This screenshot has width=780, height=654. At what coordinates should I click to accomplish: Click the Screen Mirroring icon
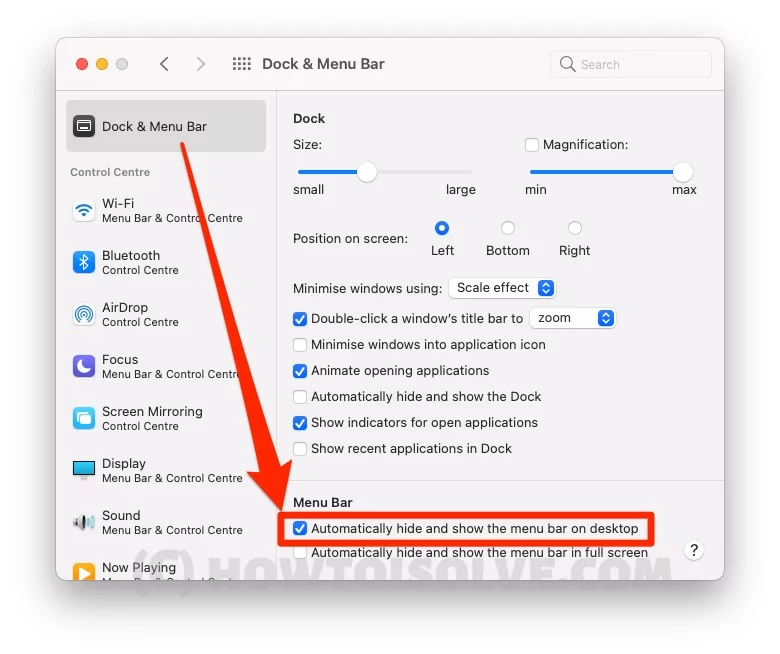(84, 418)
